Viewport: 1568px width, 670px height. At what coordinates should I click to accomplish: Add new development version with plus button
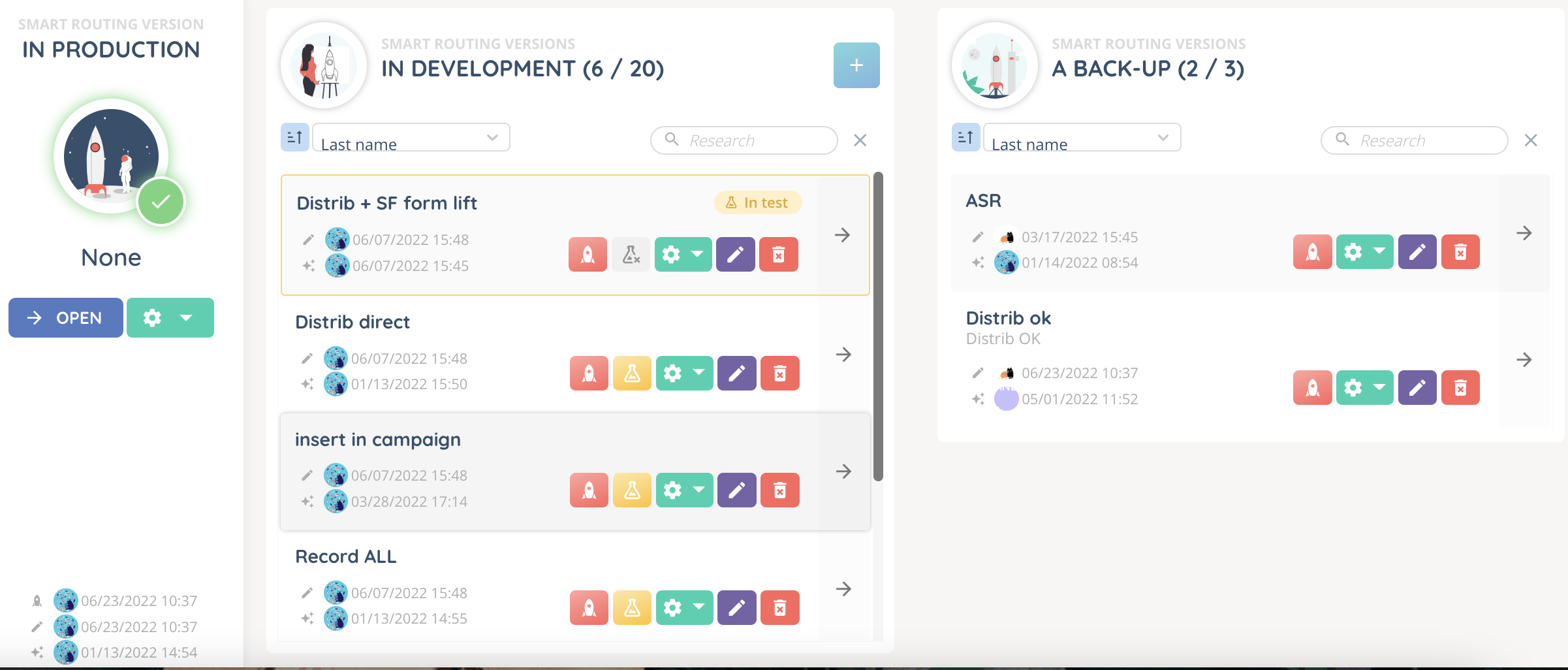pos(856,65)
